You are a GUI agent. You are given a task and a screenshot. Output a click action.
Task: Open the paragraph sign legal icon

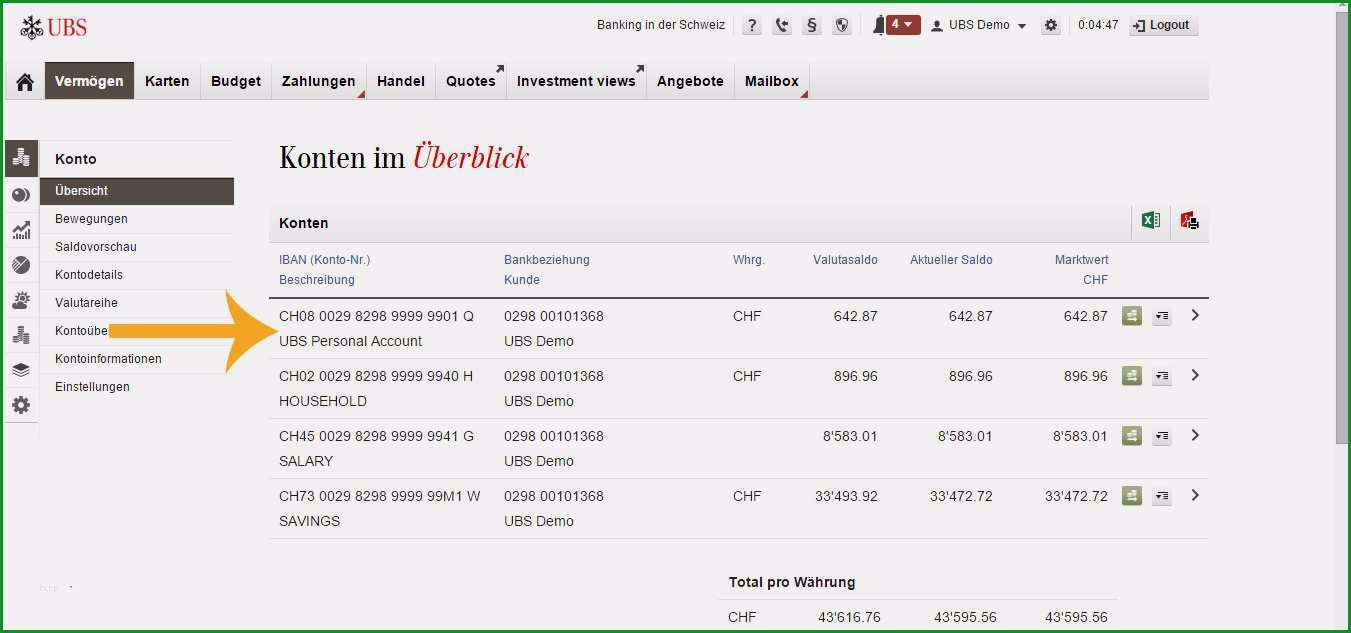(812, 26)
